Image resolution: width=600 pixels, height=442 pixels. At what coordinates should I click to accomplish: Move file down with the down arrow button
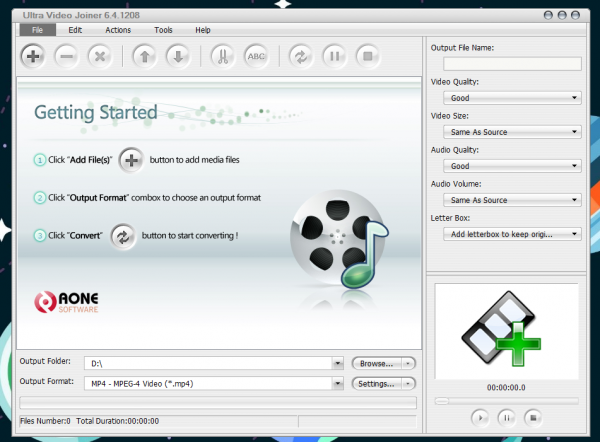click(178, 56)
